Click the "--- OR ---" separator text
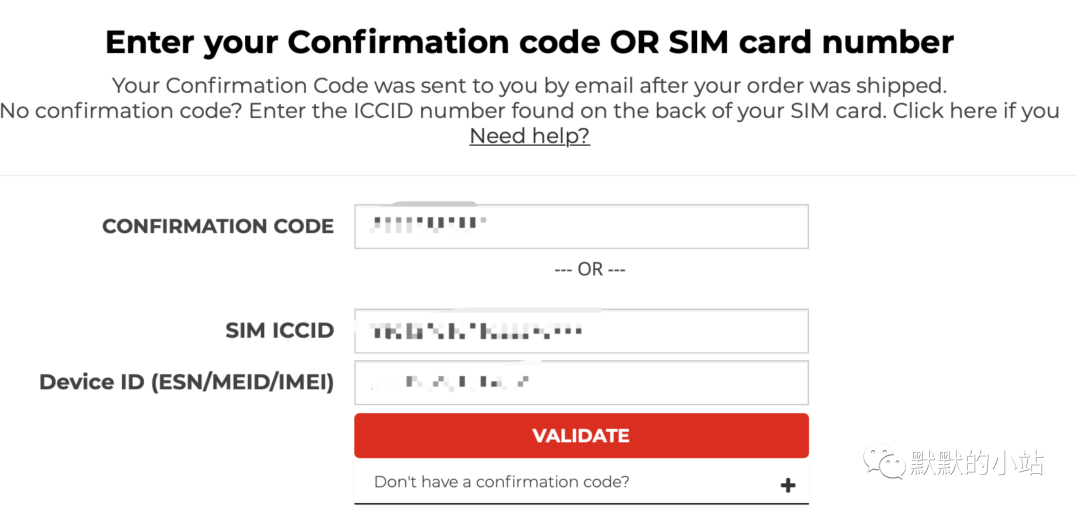 590,270
